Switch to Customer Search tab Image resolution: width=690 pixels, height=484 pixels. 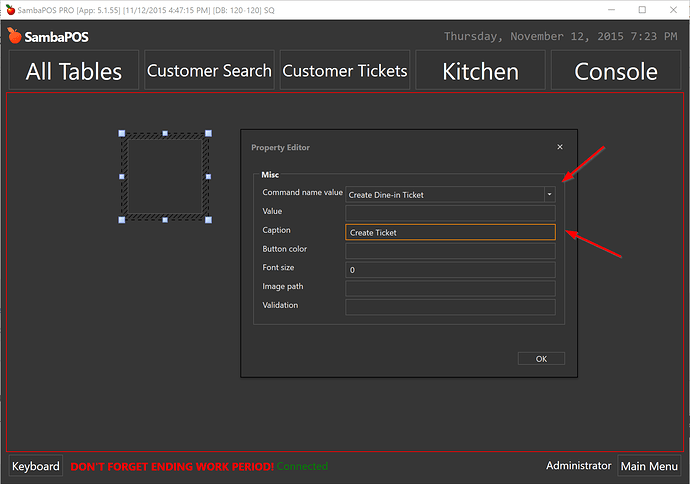click(x=209, y=71)
